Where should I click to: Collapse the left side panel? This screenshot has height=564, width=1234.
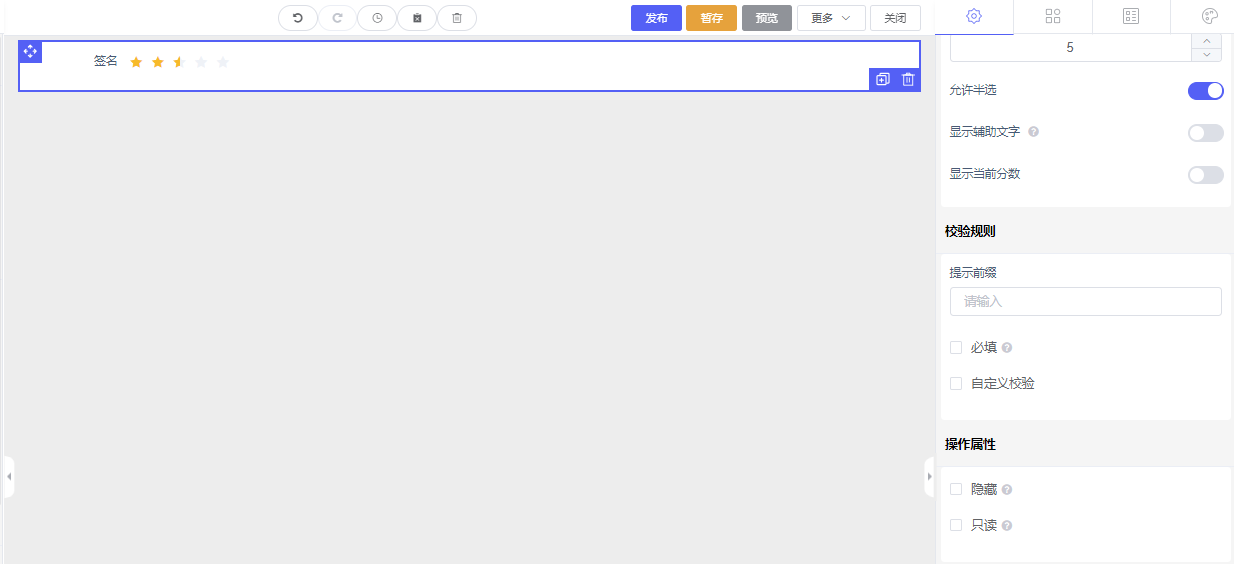pyautogui.click(x=9, y=477)
